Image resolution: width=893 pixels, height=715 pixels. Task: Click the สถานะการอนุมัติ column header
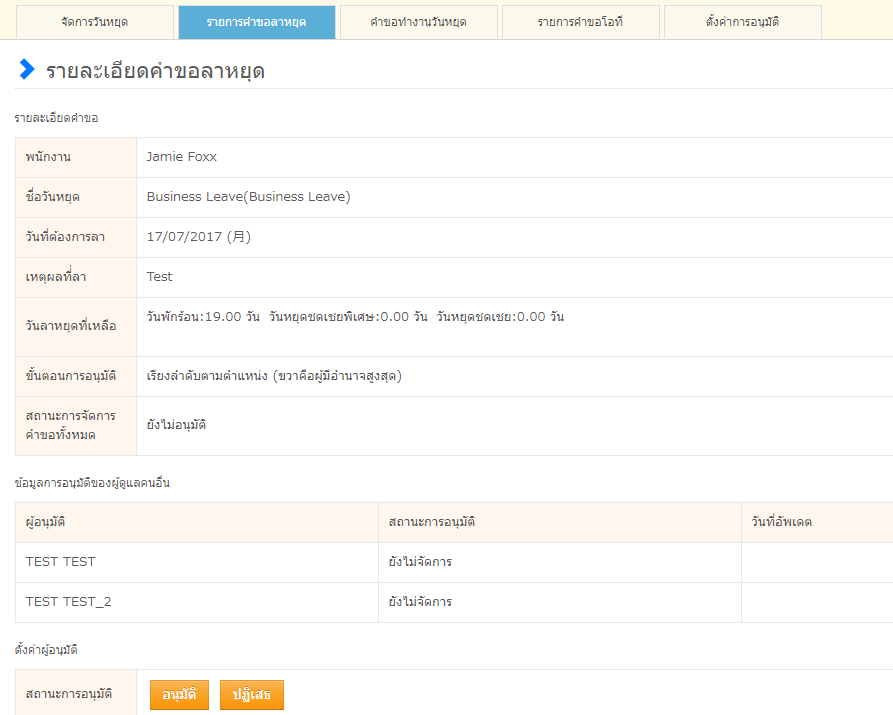(431, 522)
